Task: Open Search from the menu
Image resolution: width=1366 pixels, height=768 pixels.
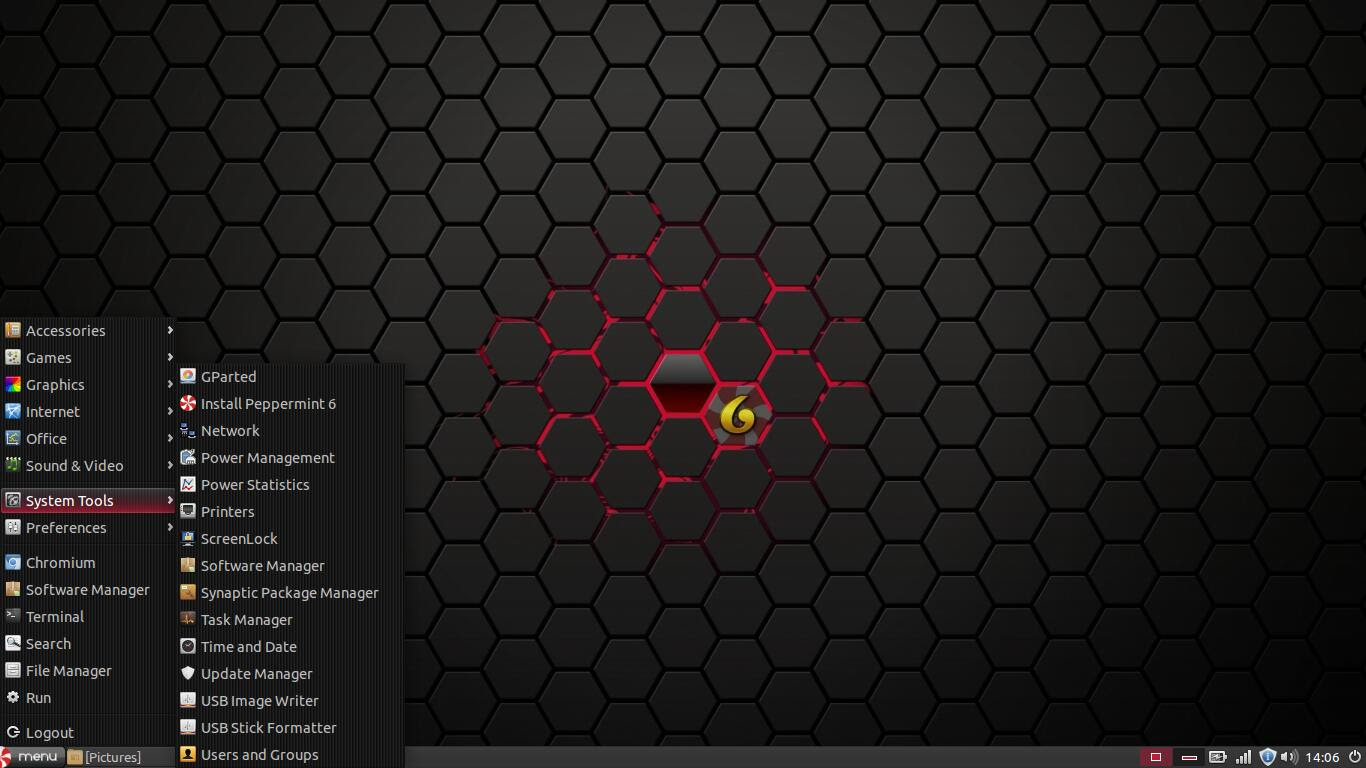Action: (89, 644)
